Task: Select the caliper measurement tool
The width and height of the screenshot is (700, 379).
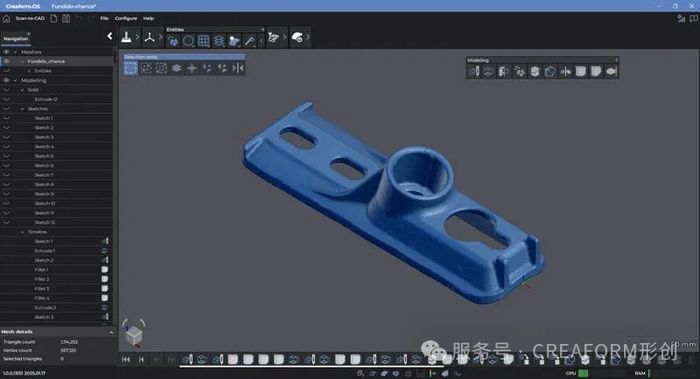Action: pos(250,41)
